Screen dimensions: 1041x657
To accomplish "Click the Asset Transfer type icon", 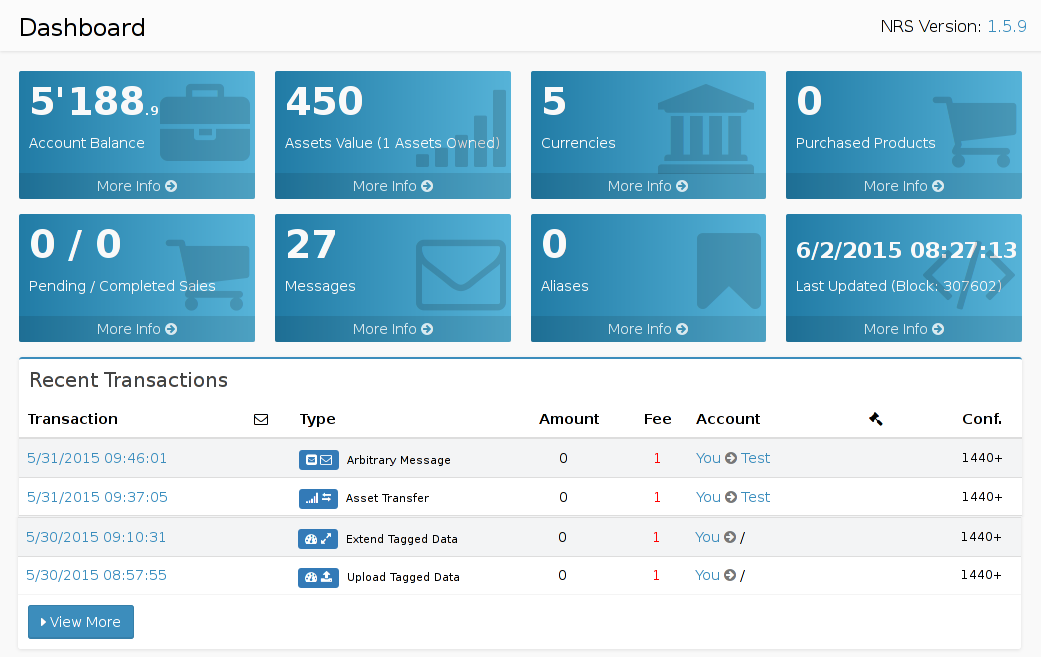I will click(318, 498).
